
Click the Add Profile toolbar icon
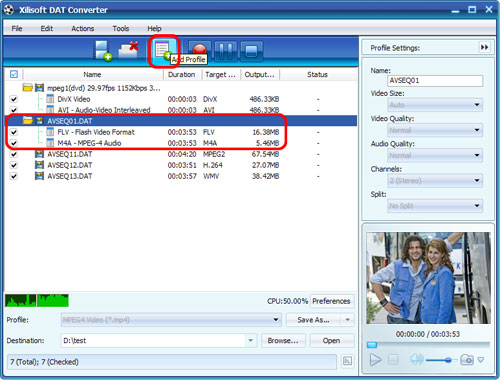tap(163, 51)
